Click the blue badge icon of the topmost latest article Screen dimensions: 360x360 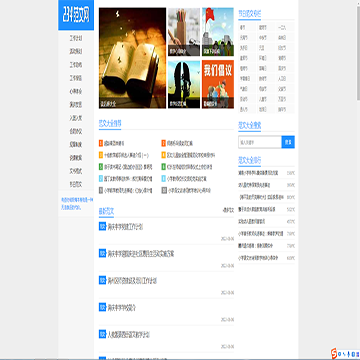(x=102, y=226)
